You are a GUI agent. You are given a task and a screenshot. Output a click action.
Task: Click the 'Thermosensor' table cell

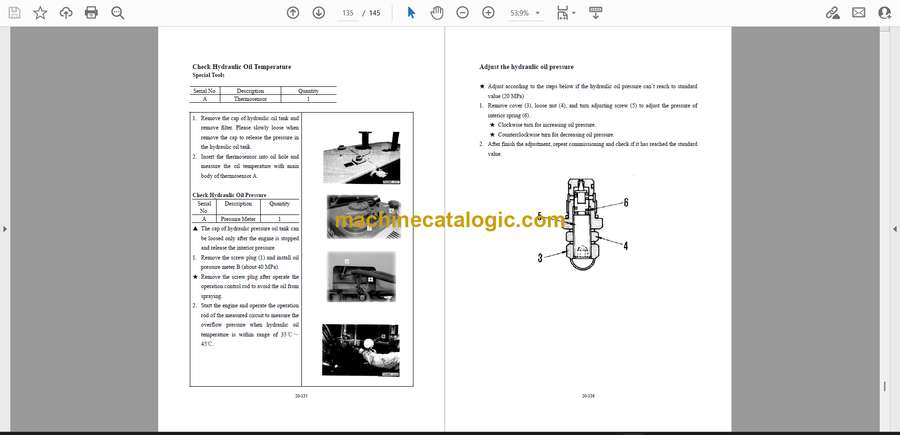coord(250,99)
